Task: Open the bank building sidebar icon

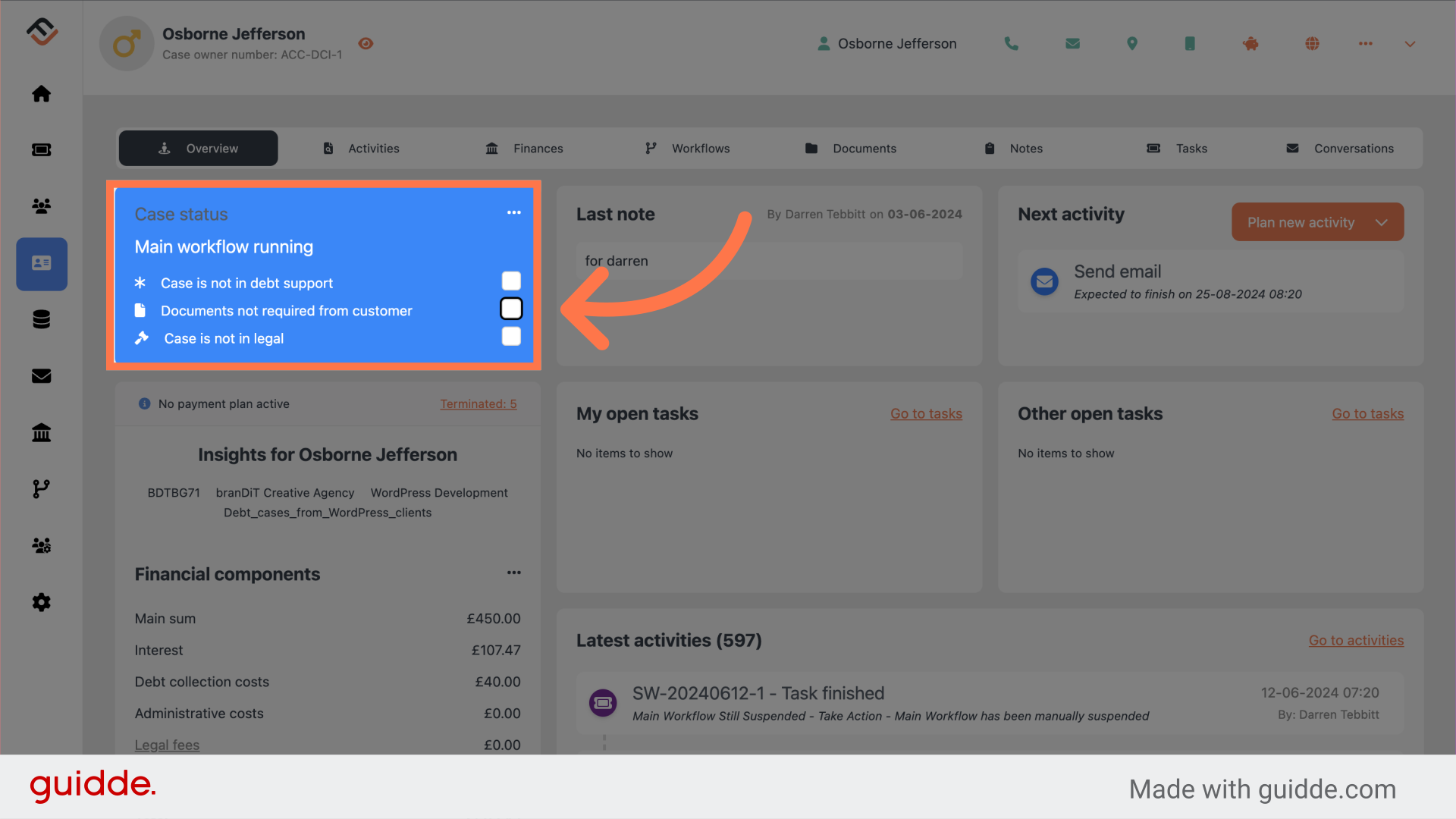Action: click(x=41, y=432)
